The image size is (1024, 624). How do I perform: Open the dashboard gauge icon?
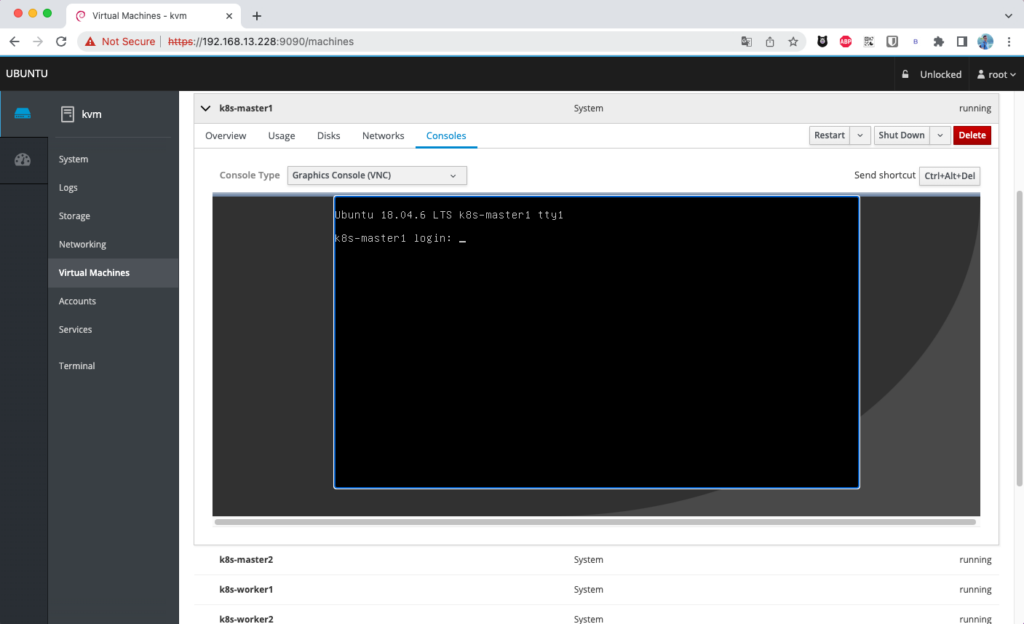click(x=22, y=160)
